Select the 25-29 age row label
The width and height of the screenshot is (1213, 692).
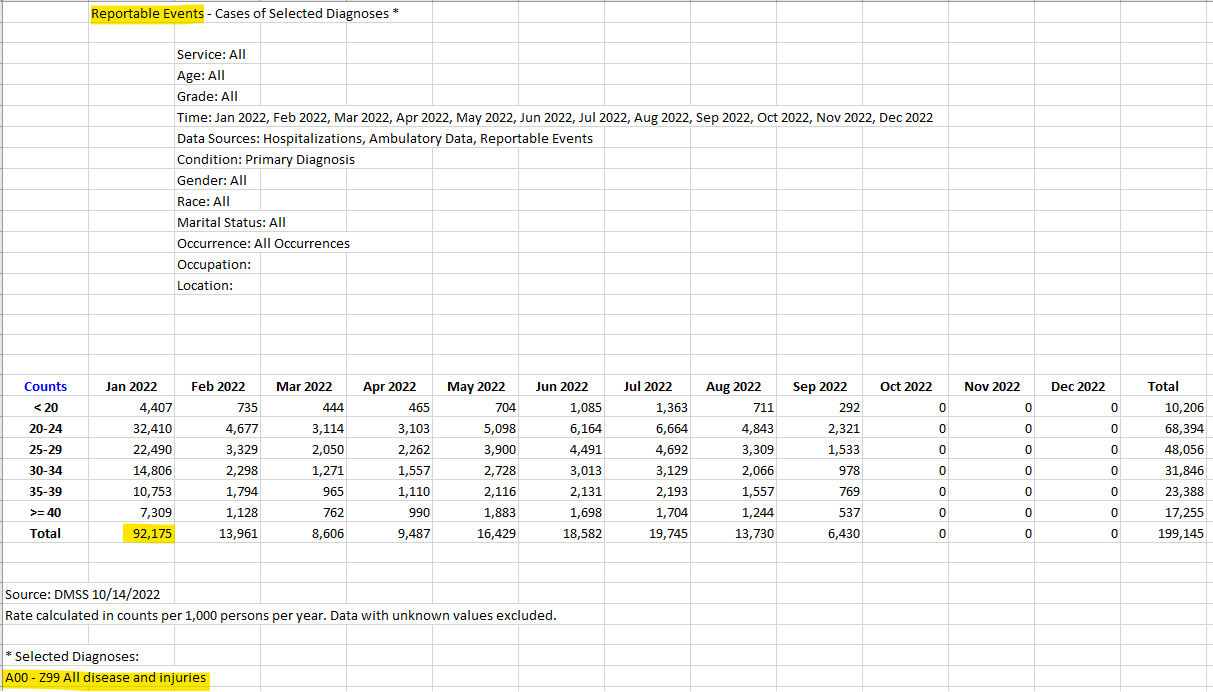pyautogui.click(x=46, y=449)
